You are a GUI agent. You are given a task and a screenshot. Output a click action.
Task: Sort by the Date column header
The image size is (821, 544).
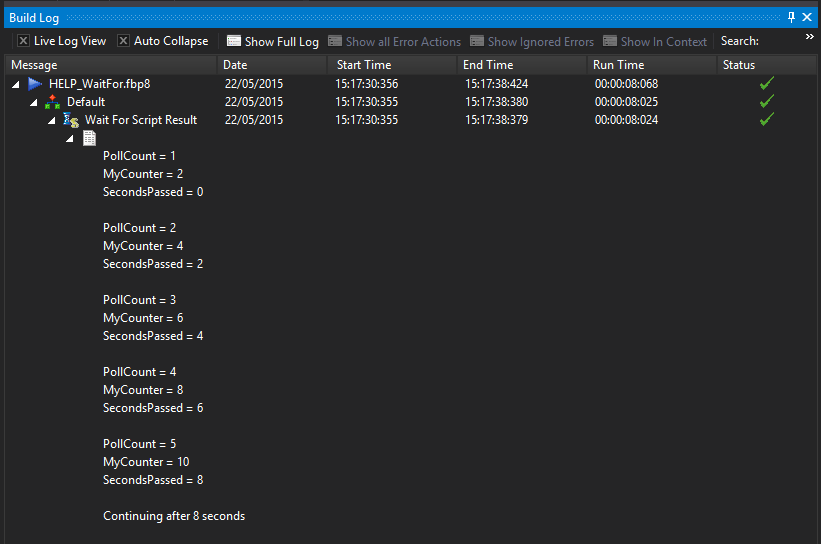click(x=272, y=65)
